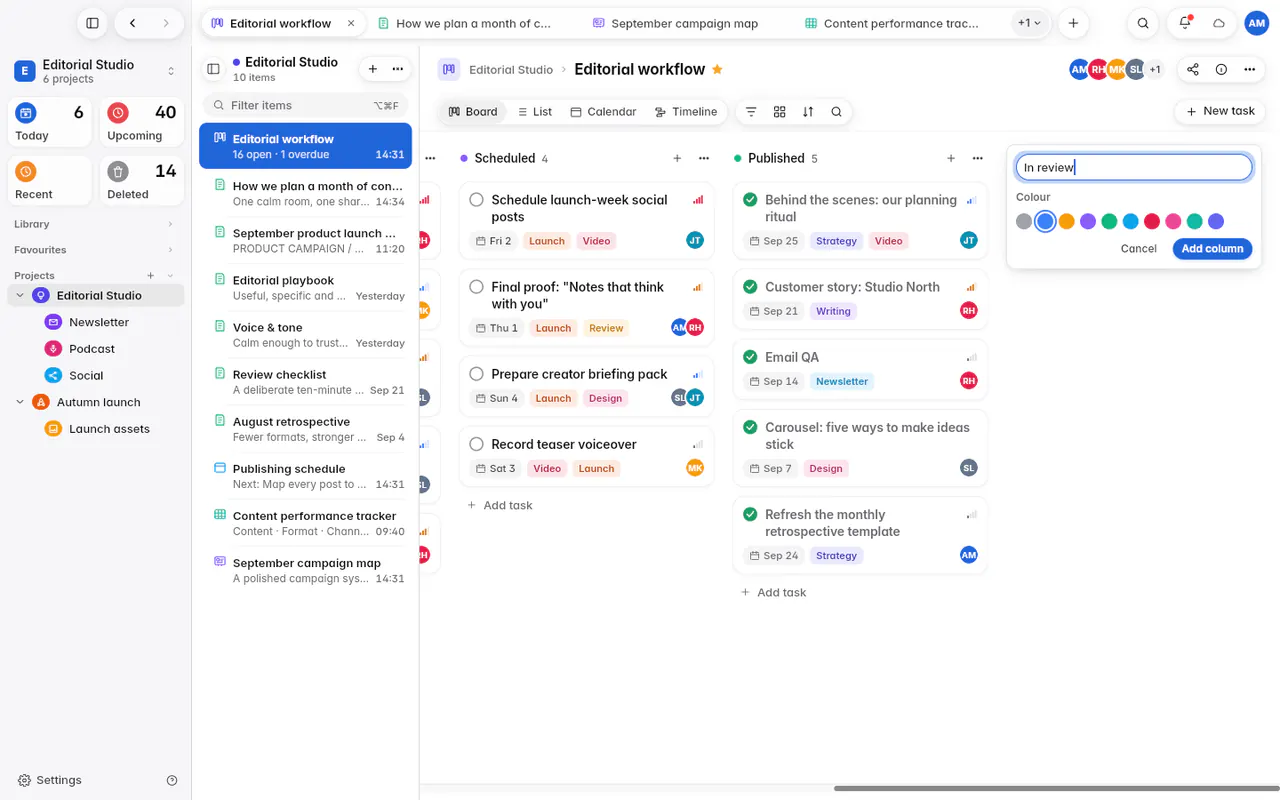Image resolution: width=1280 pixels, height=800 pixels.
Task: Add a new item in Editorial Studio list
Action: (373, 69)
